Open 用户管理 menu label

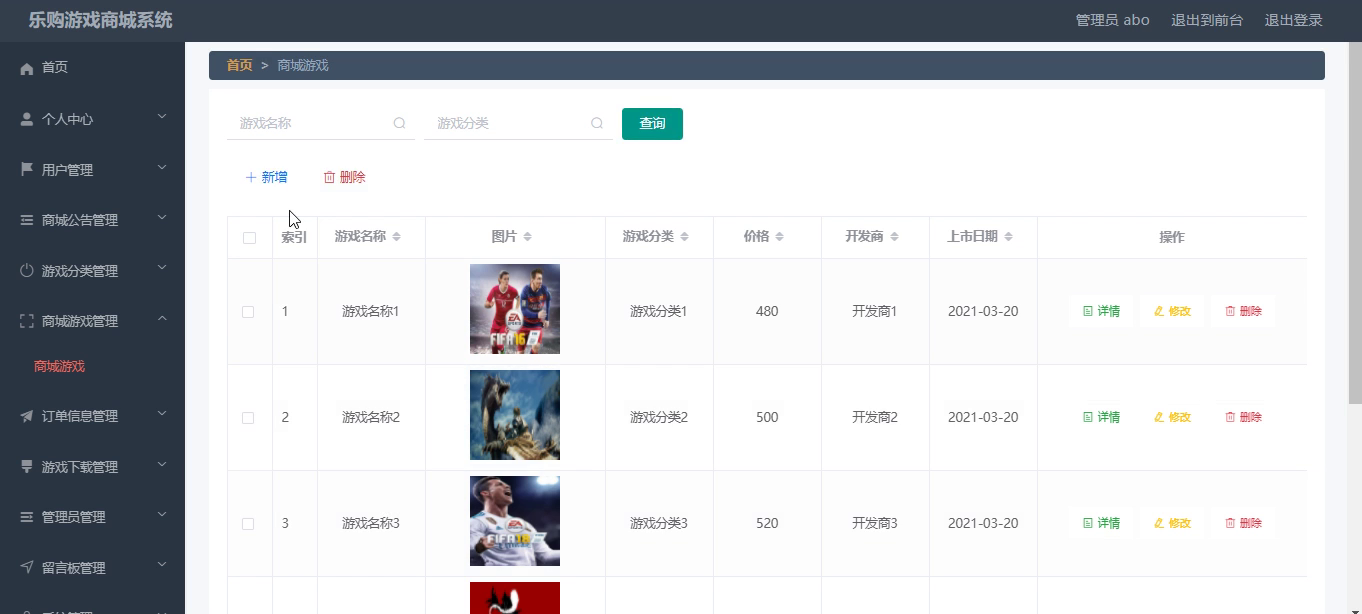pyautogui.click(x=67, y=170)
